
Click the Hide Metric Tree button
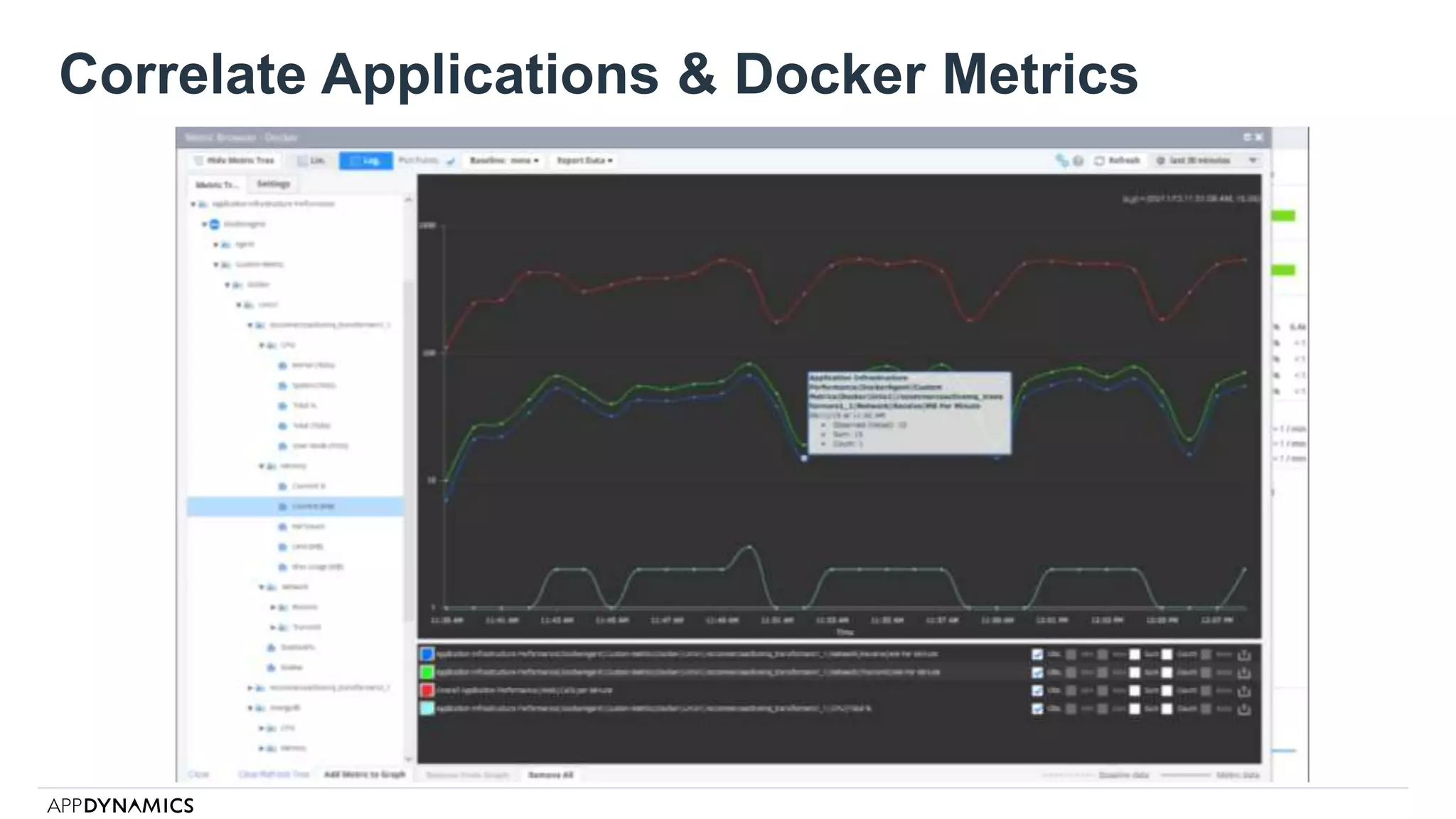[x=235, y=161]
